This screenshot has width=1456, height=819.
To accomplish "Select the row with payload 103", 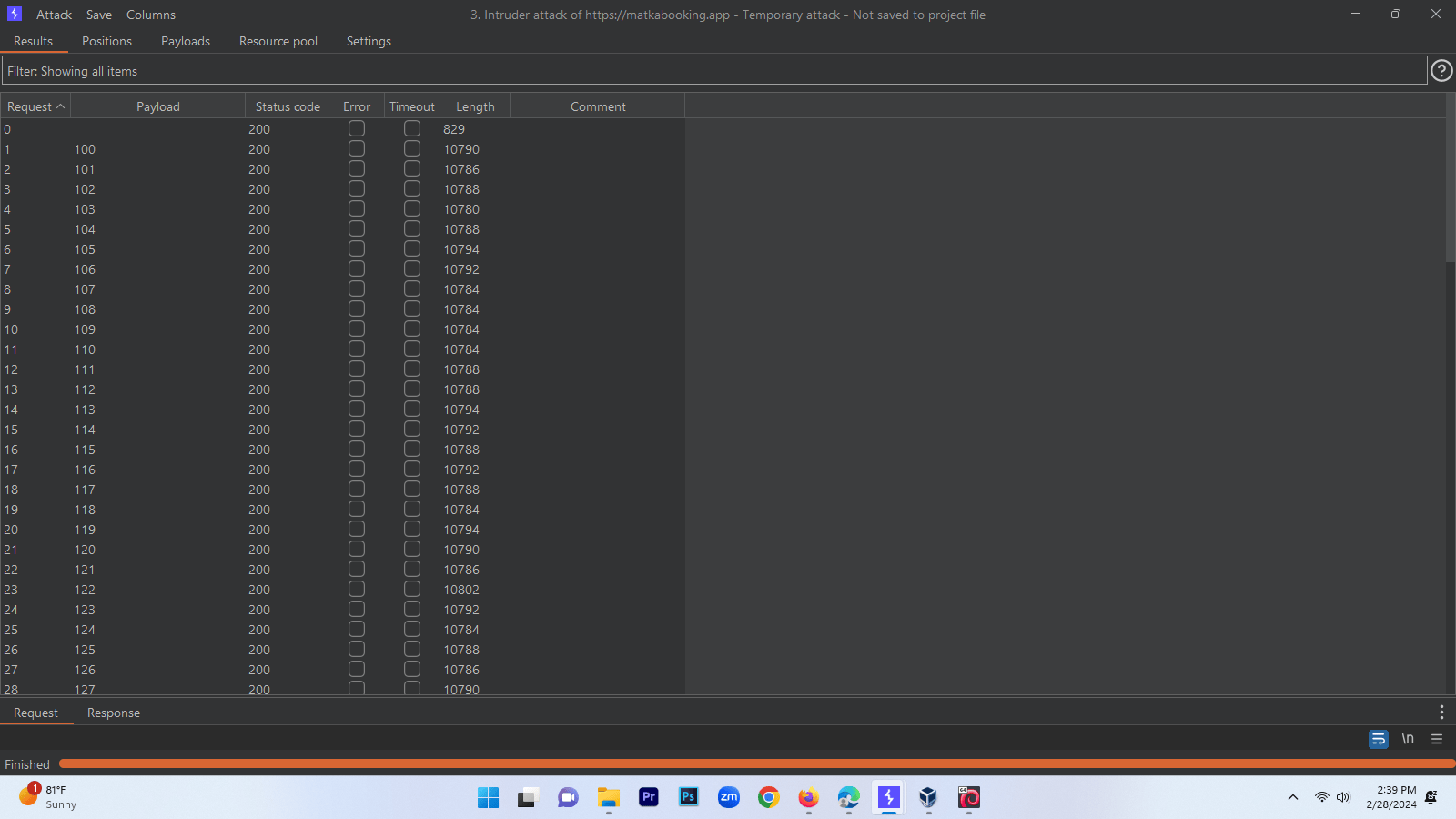I will [342, 208].
